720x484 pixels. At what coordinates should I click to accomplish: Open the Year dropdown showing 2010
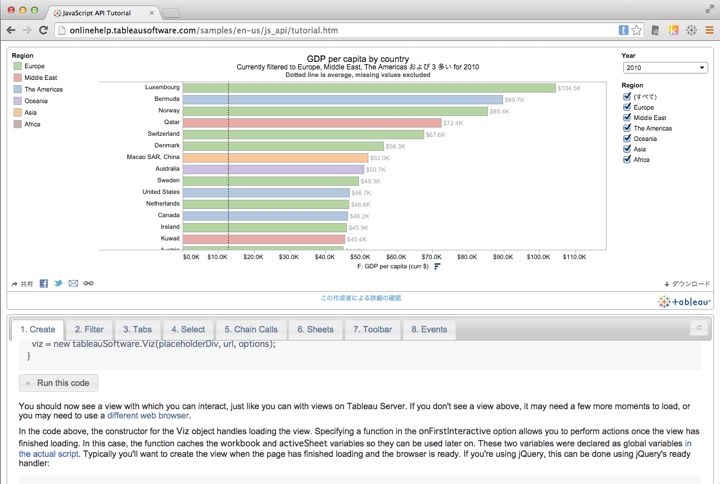(x=665, y=68)
